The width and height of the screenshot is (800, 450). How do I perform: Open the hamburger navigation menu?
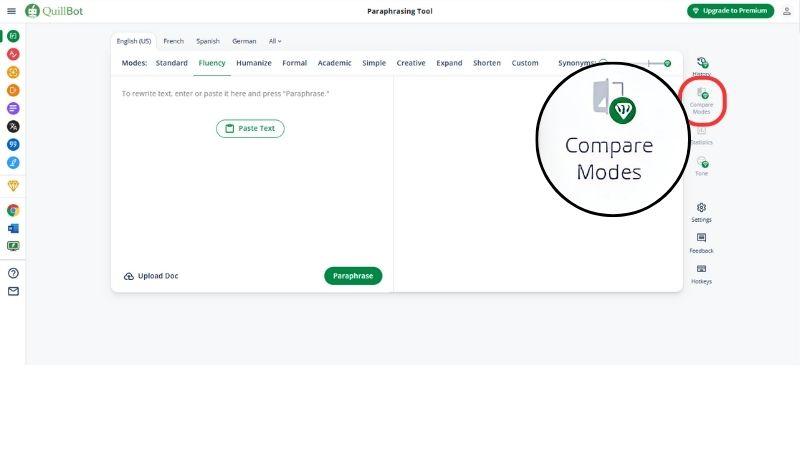click(x=11, y=11)
